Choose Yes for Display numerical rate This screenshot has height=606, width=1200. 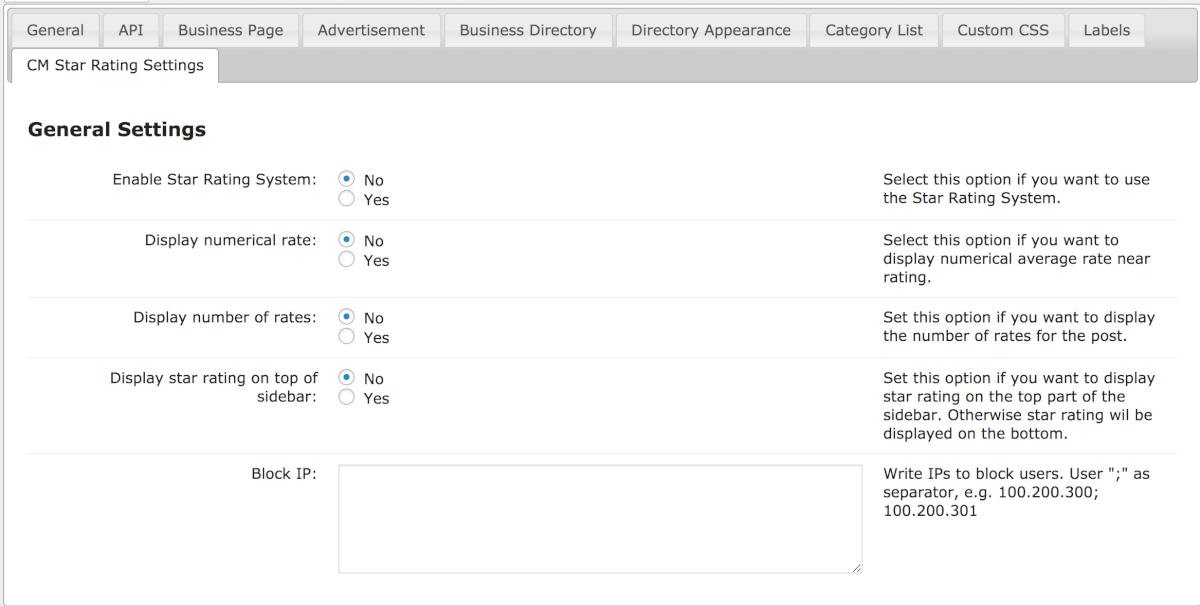pyautogui.click(x=347, y=260)
